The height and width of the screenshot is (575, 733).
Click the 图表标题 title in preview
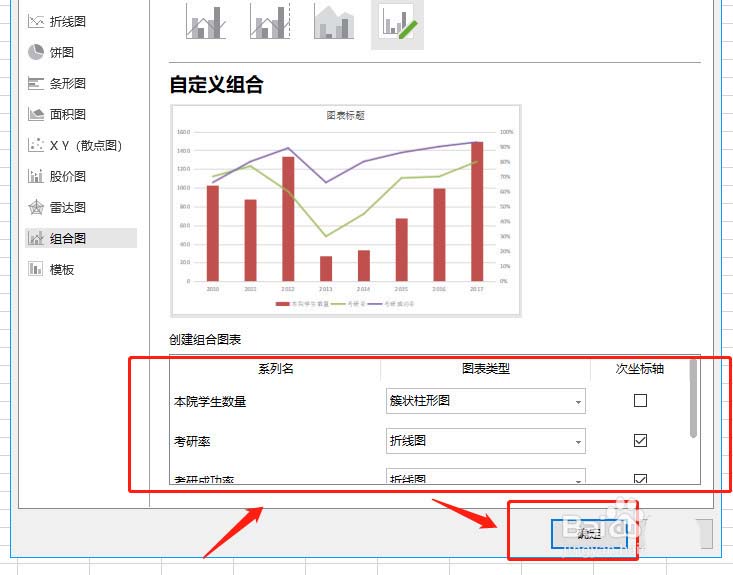click(x=345, y=115)
